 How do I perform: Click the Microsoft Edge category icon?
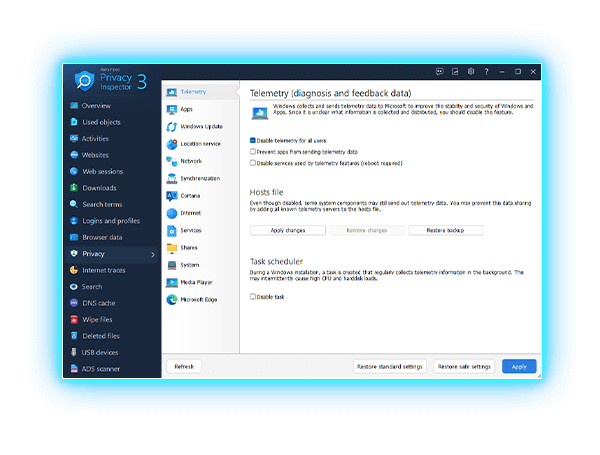(172, 299)
